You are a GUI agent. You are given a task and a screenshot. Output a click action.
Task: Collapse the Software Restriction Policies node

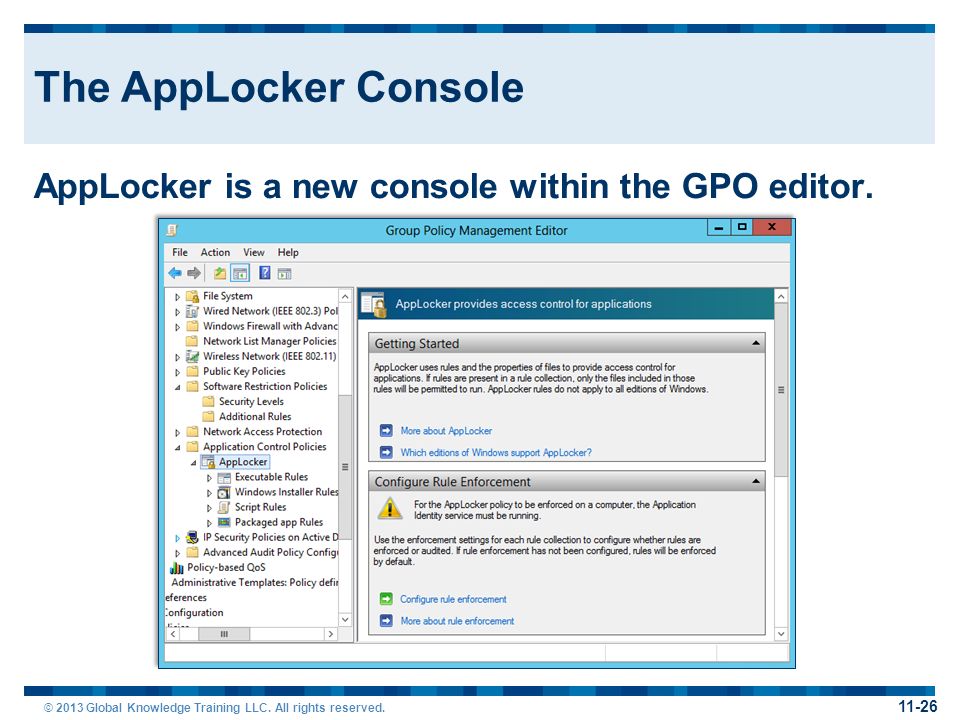point(178,387)
